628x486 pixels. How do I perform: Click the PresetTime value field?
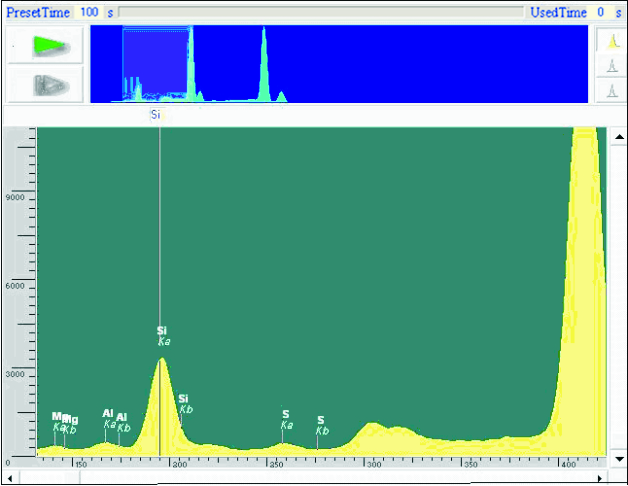point(90,11)
